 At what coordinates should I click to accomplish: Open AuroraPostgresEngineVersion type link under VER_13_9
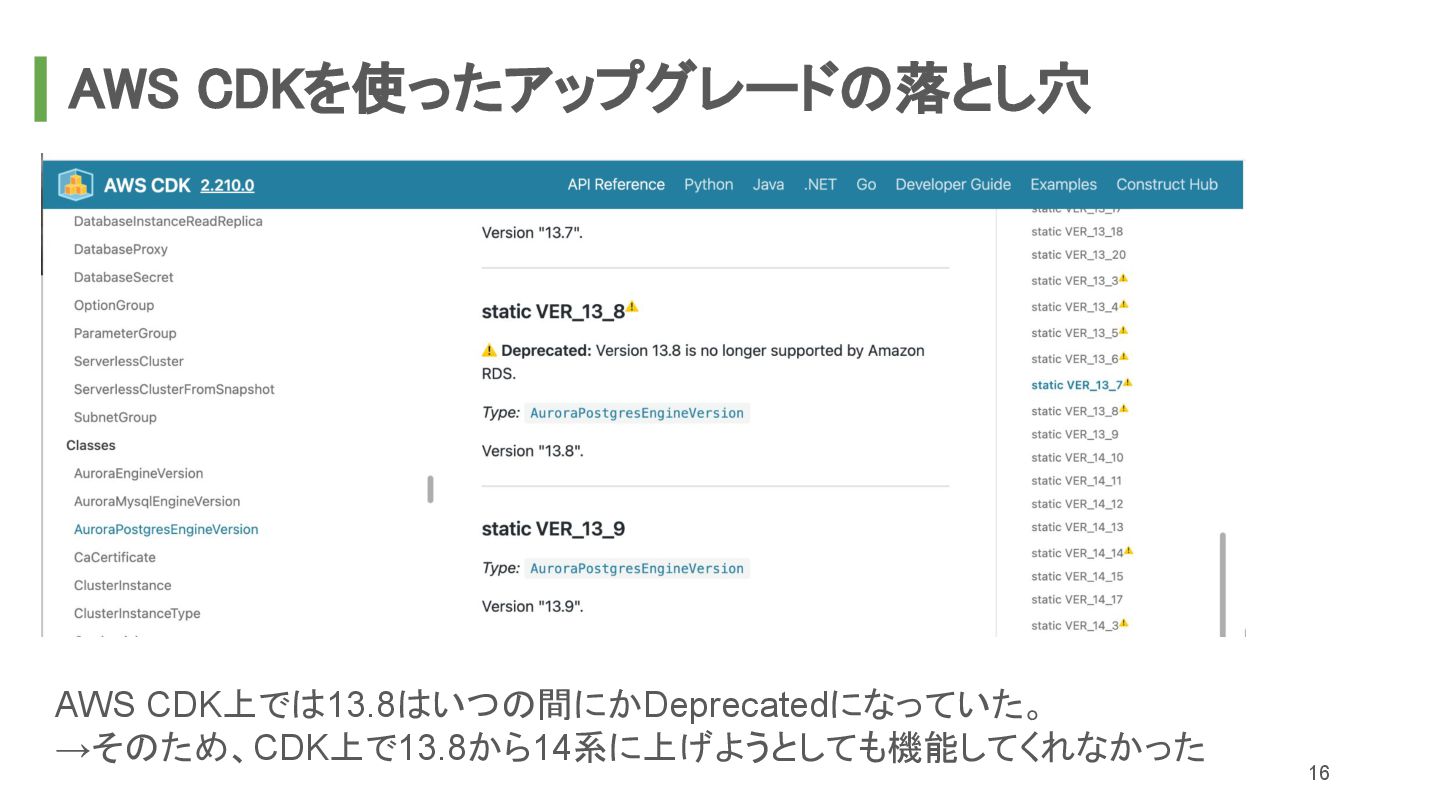tap(637, 568)
